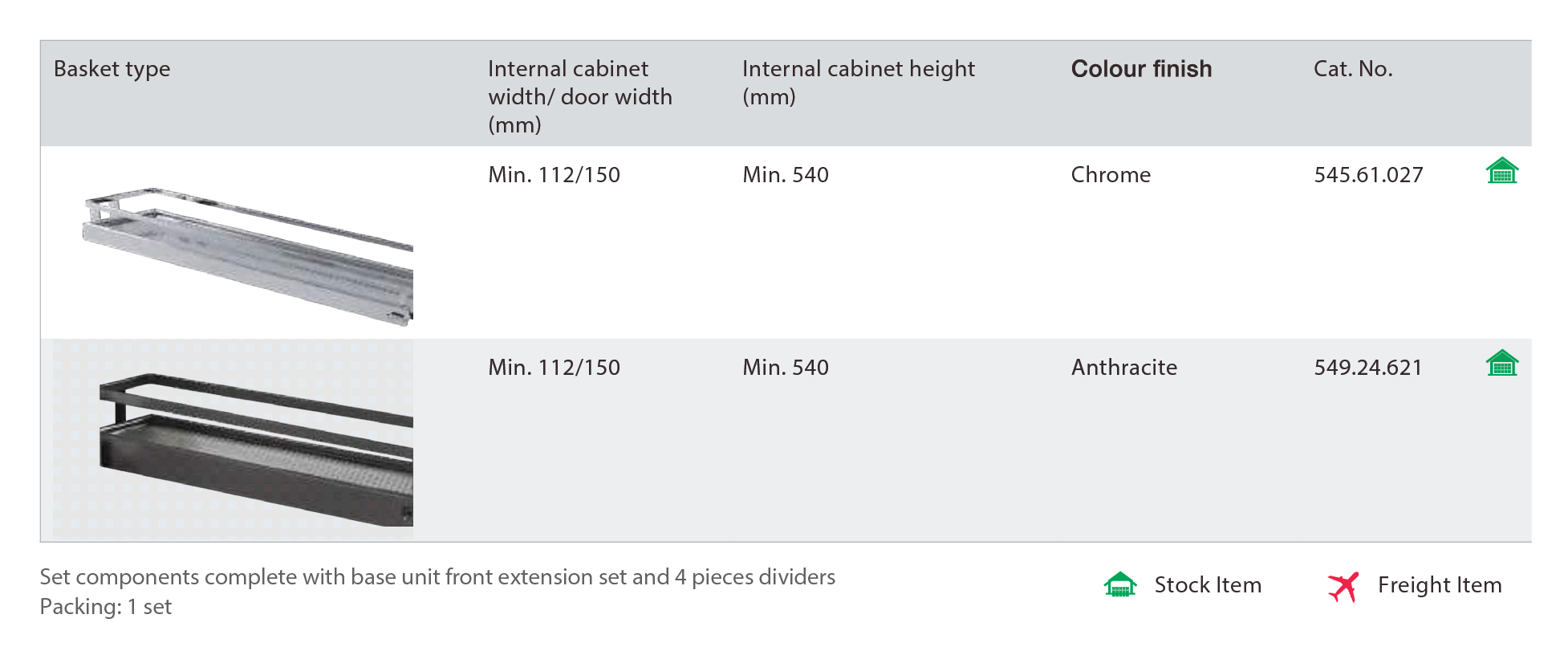
Task: Select the Chrome colour finish cell
Action: (x=1111, y=175)
